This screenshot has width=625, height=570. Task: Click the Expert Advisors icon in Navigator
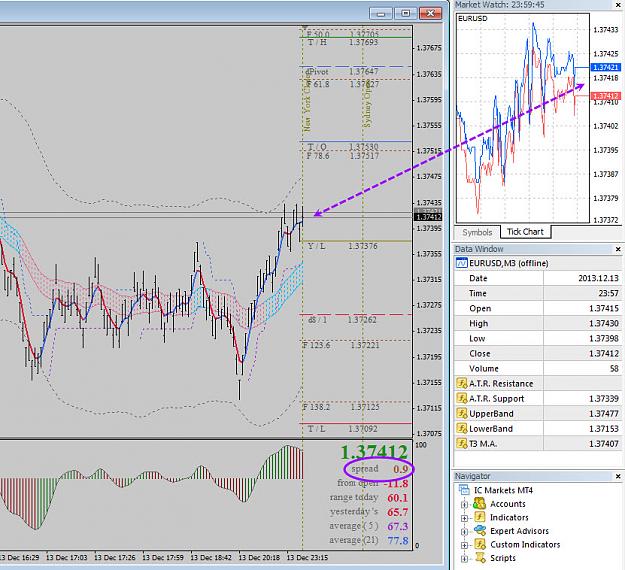[480, 531]
